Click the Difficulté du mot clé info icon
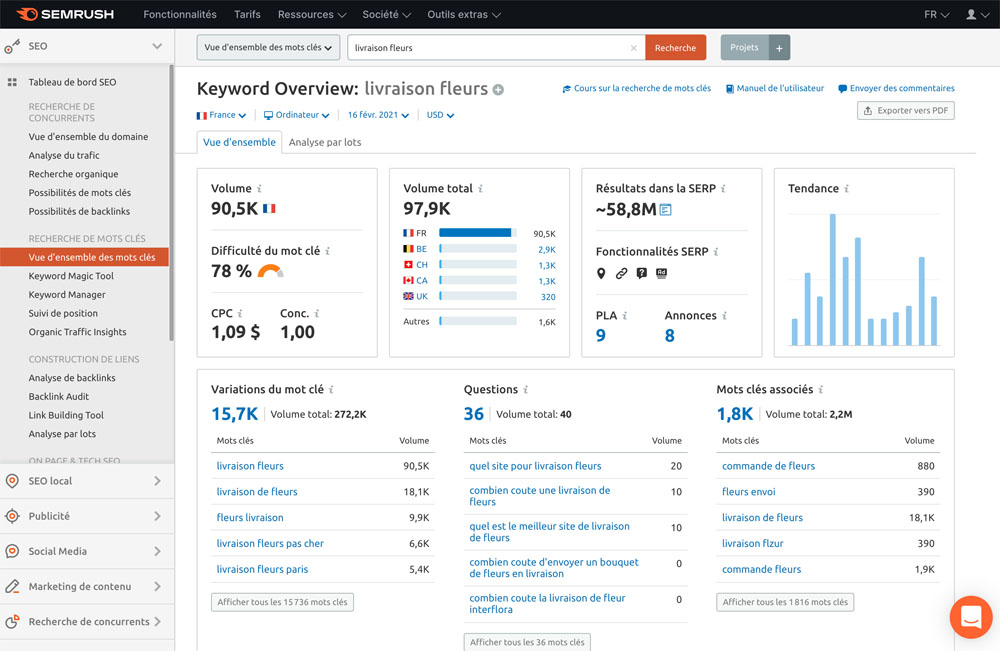This screenshot has width=1000, height=651. pos(327,251)
